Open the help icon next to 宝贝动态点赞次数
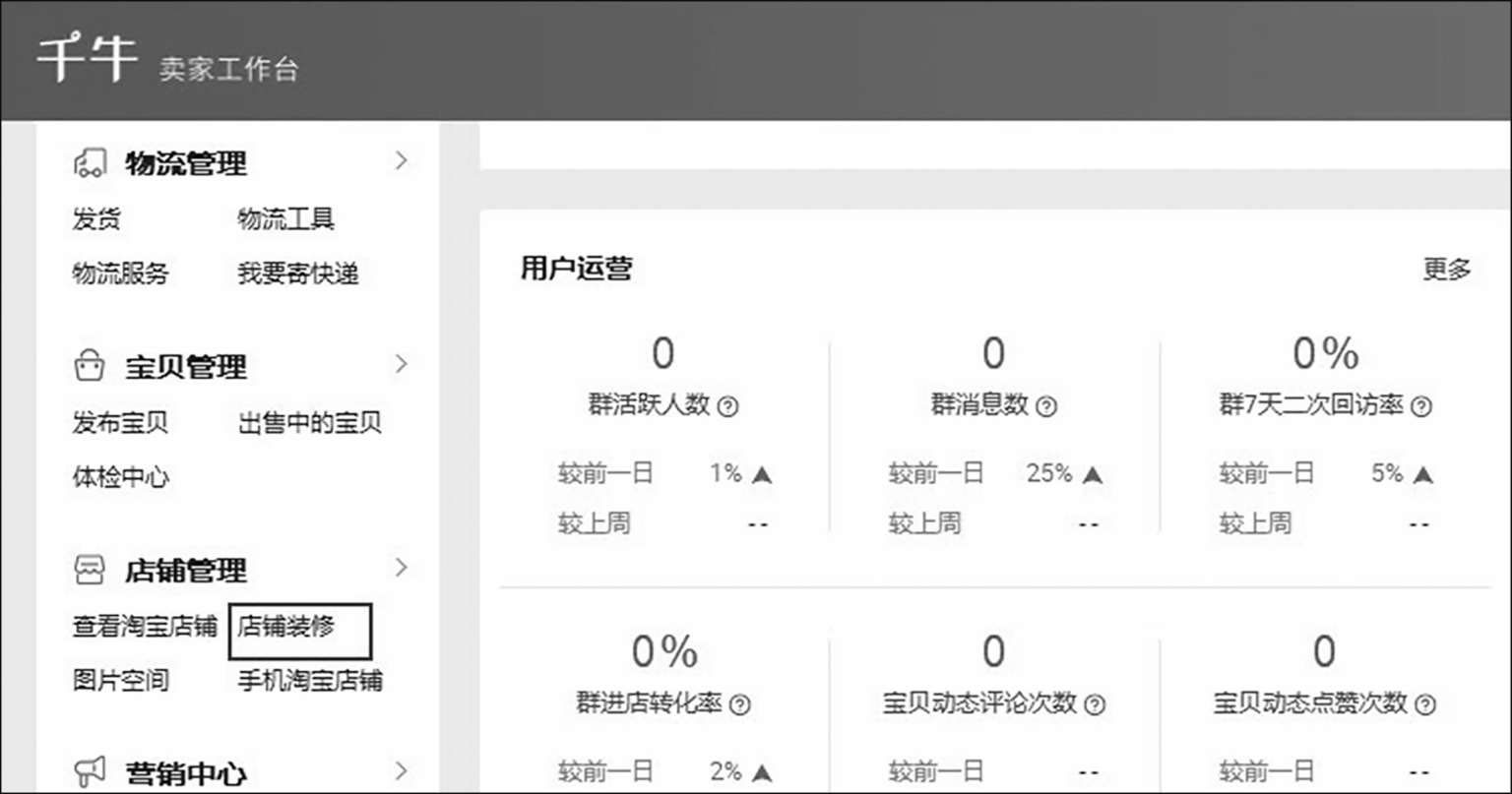Image resolution: width=1512 pixels, height=794 pixels. point(1425,704)
